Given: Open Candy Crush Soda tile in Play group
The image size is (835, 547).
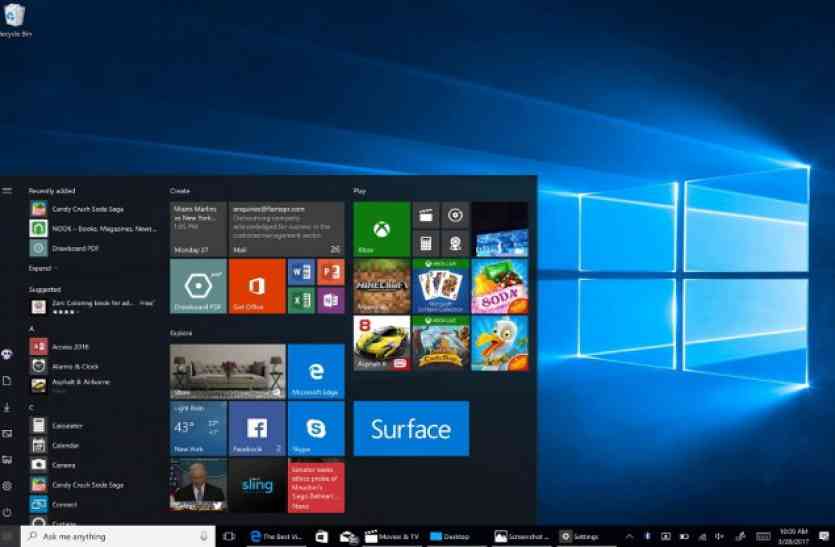Looking at the screenshot, I should (x=500, y=286).
